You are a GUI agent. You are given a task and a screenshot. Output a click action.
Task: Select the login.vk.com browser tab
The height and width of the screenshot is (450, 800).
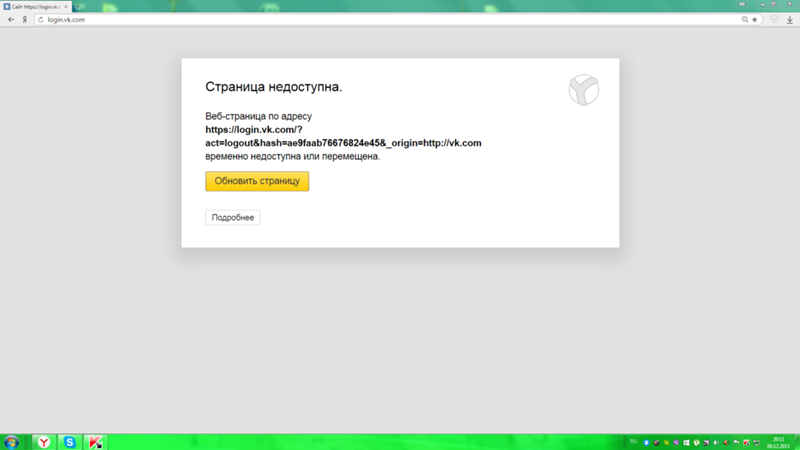36,7
